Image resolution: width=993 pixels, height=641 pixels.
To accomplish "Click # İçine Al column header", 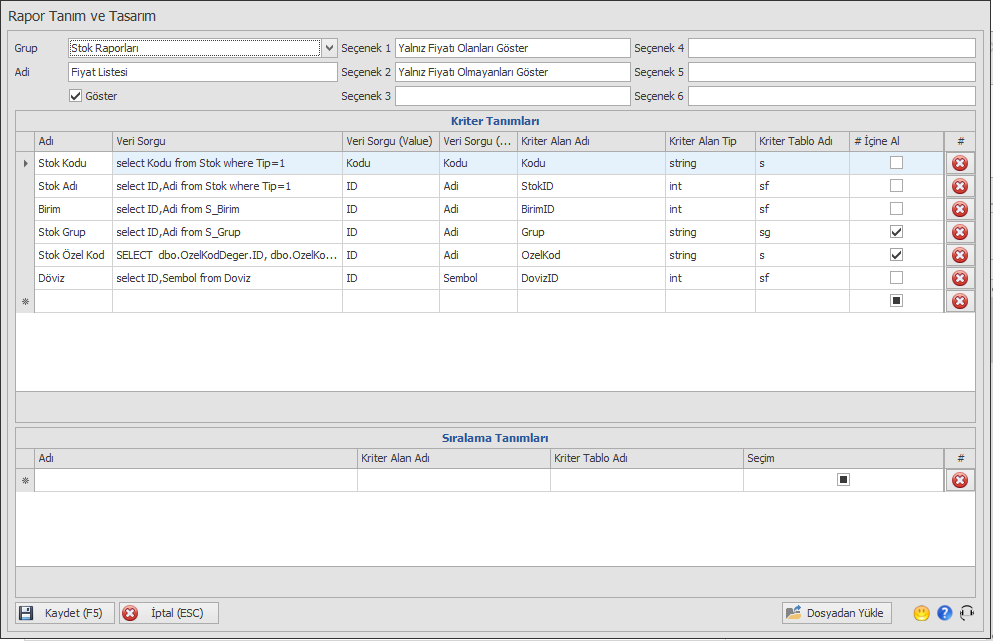I will click(896, 141).
